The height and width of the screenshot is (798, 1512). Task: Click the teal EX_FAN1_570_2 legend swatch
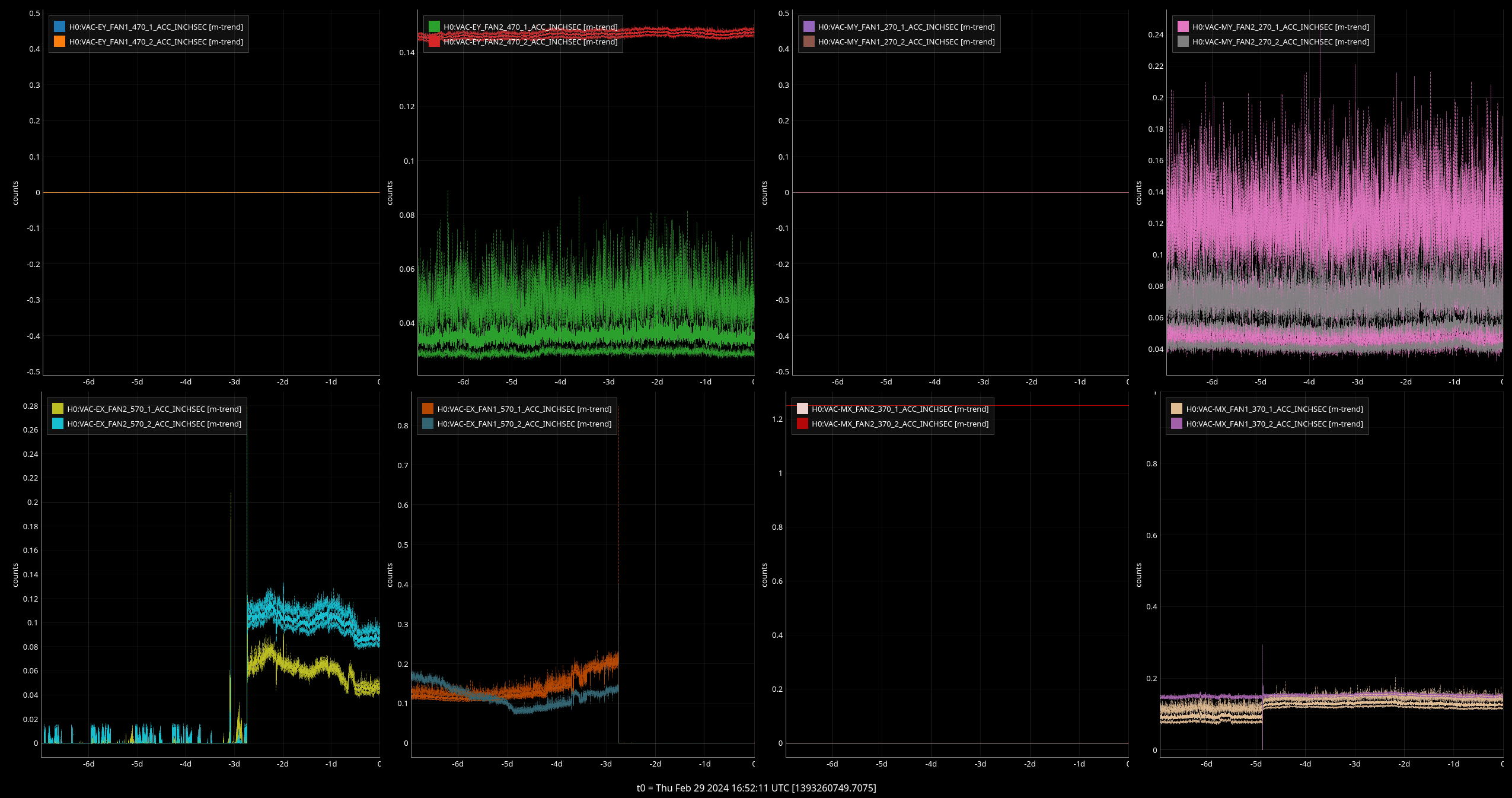[x=428, y=424]
